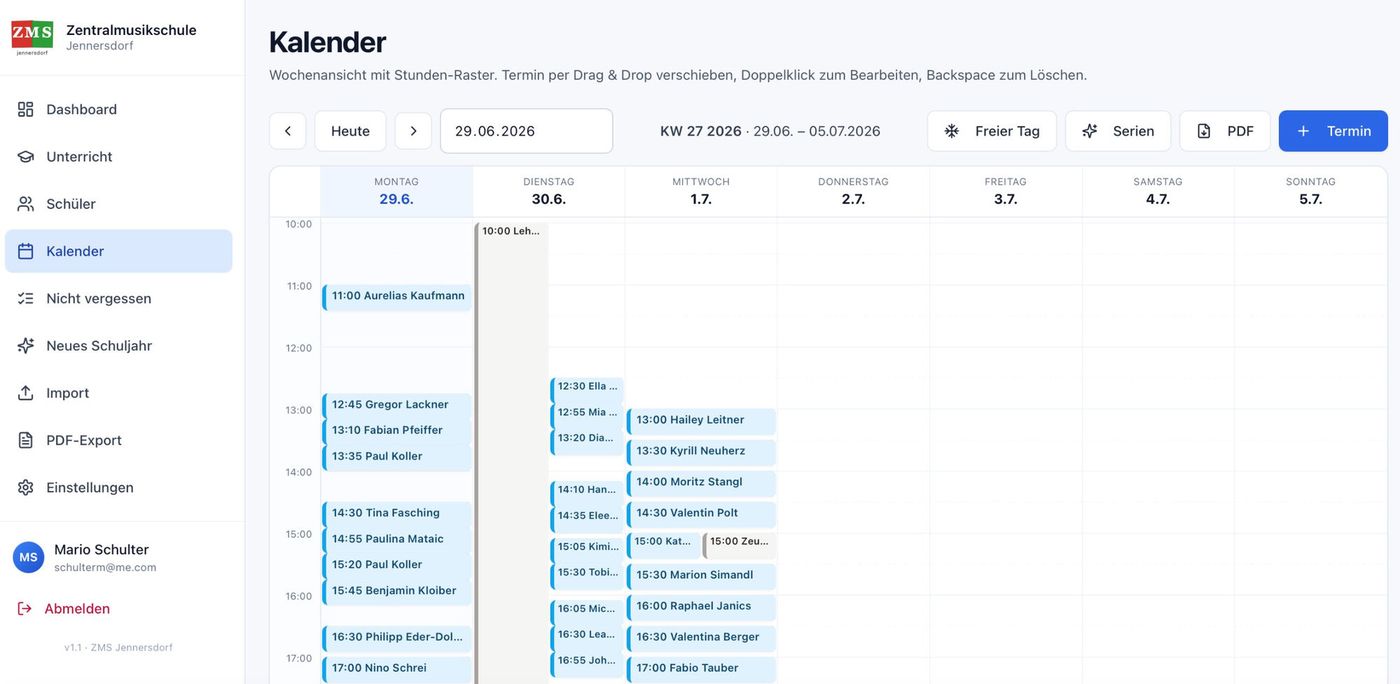Screen dimensions: 1400x684
Task: Advance to next week with right chevron
Action: pos(413,131)
